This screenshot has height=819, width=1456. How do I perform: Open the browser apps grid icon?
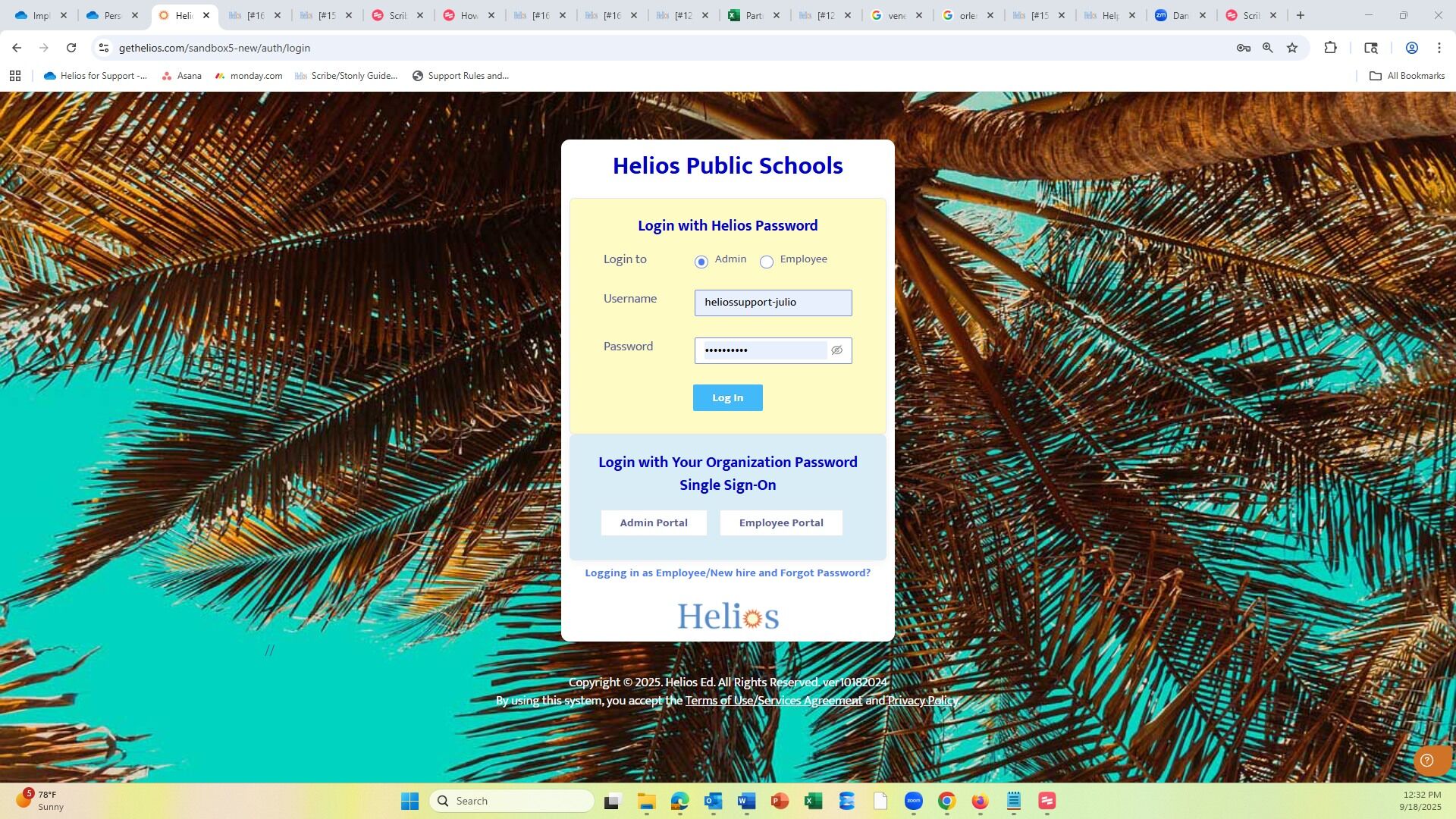pos(15,76)
